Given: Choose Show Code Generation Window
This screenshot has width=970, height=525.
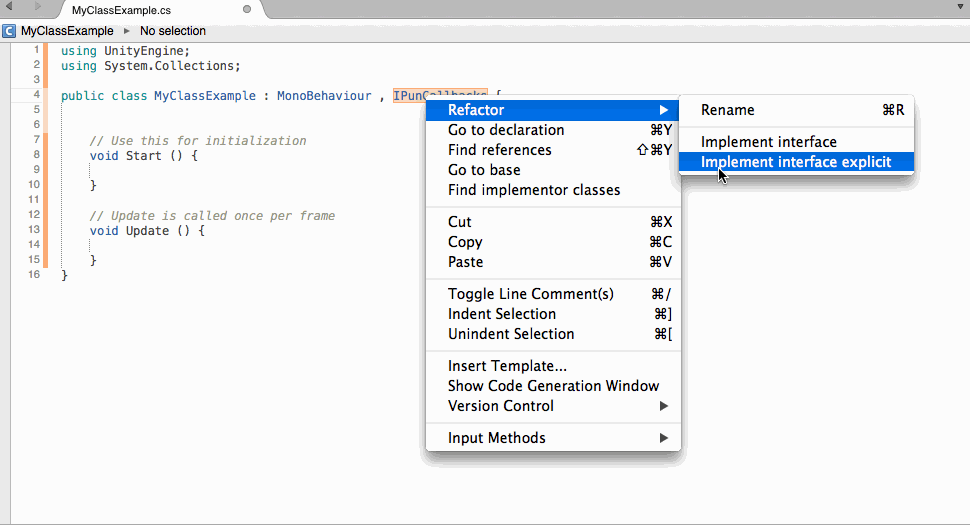Looking at the screenshot, I should click(x=553, y=386).
